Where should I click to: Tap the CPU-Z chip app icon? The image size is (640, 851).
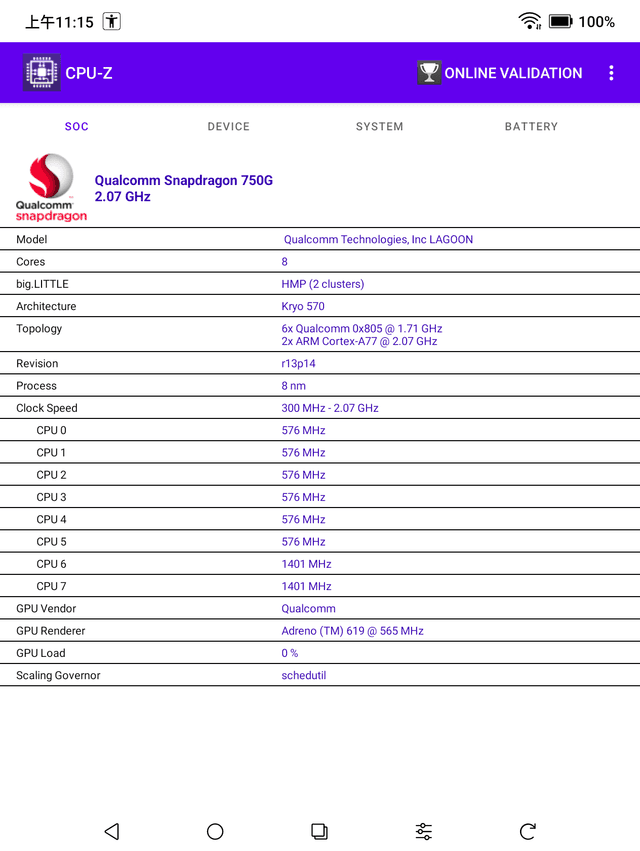pyautogui.click(x=42, y=72)
